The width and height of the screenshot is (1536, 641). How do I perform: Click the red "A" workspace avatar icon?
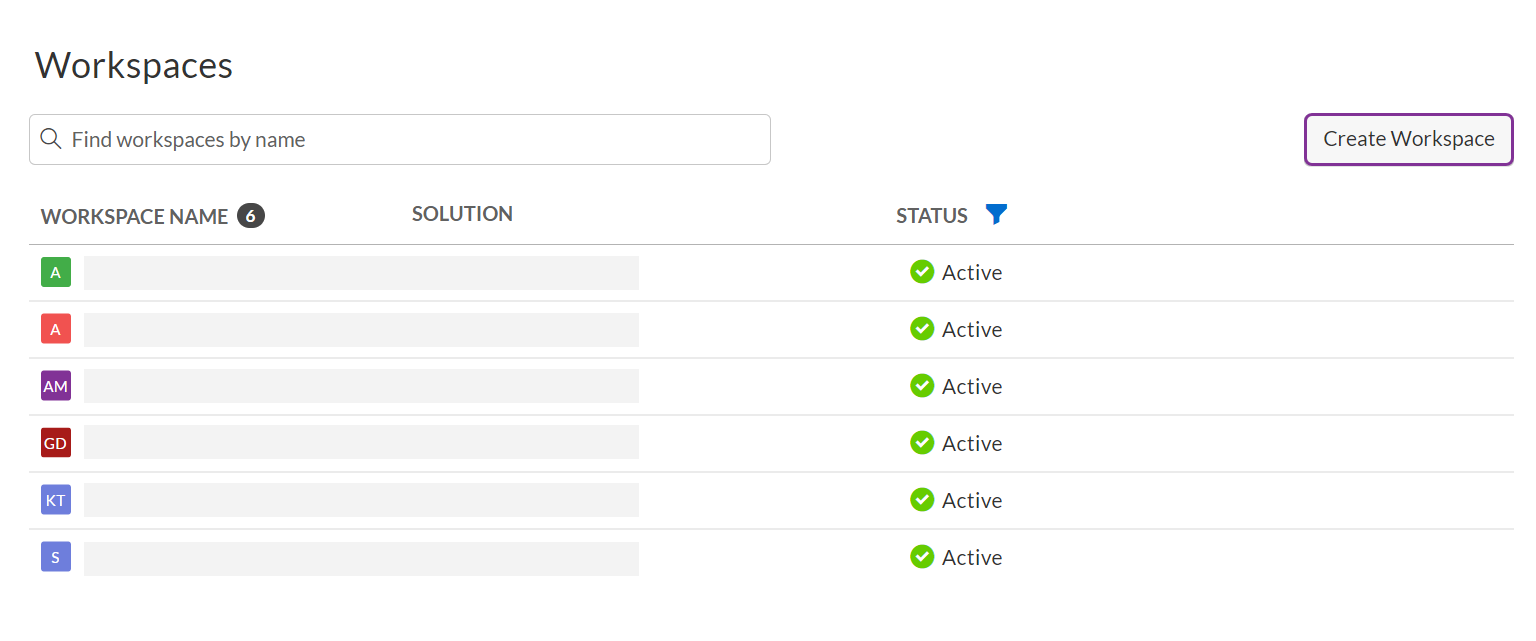55,328
